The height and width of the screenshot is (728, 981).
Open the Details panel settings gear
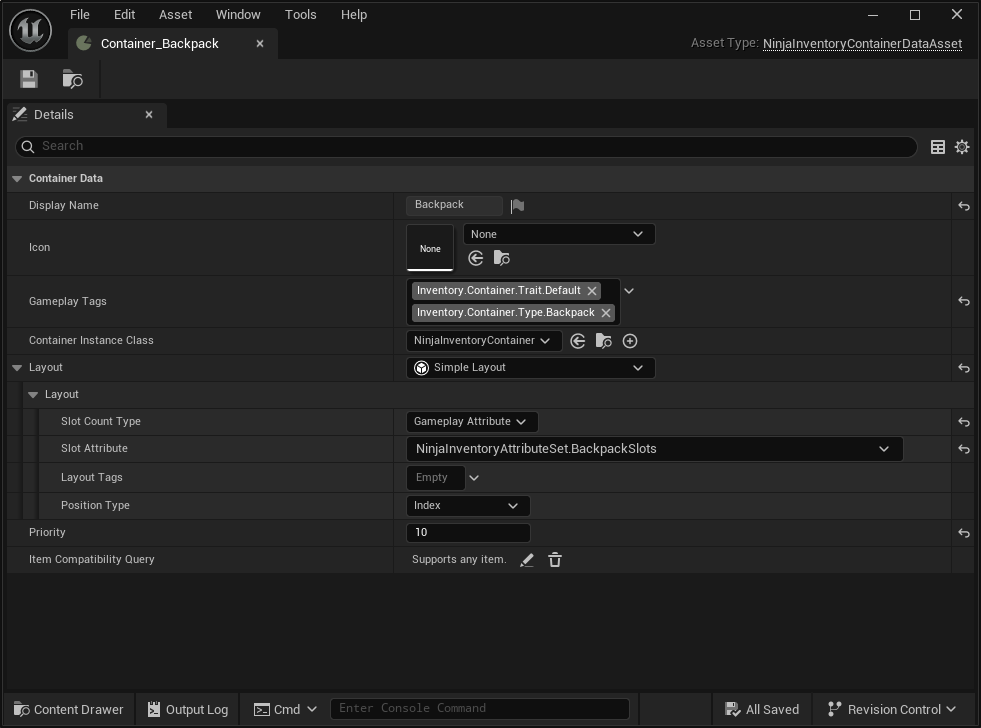961,146
